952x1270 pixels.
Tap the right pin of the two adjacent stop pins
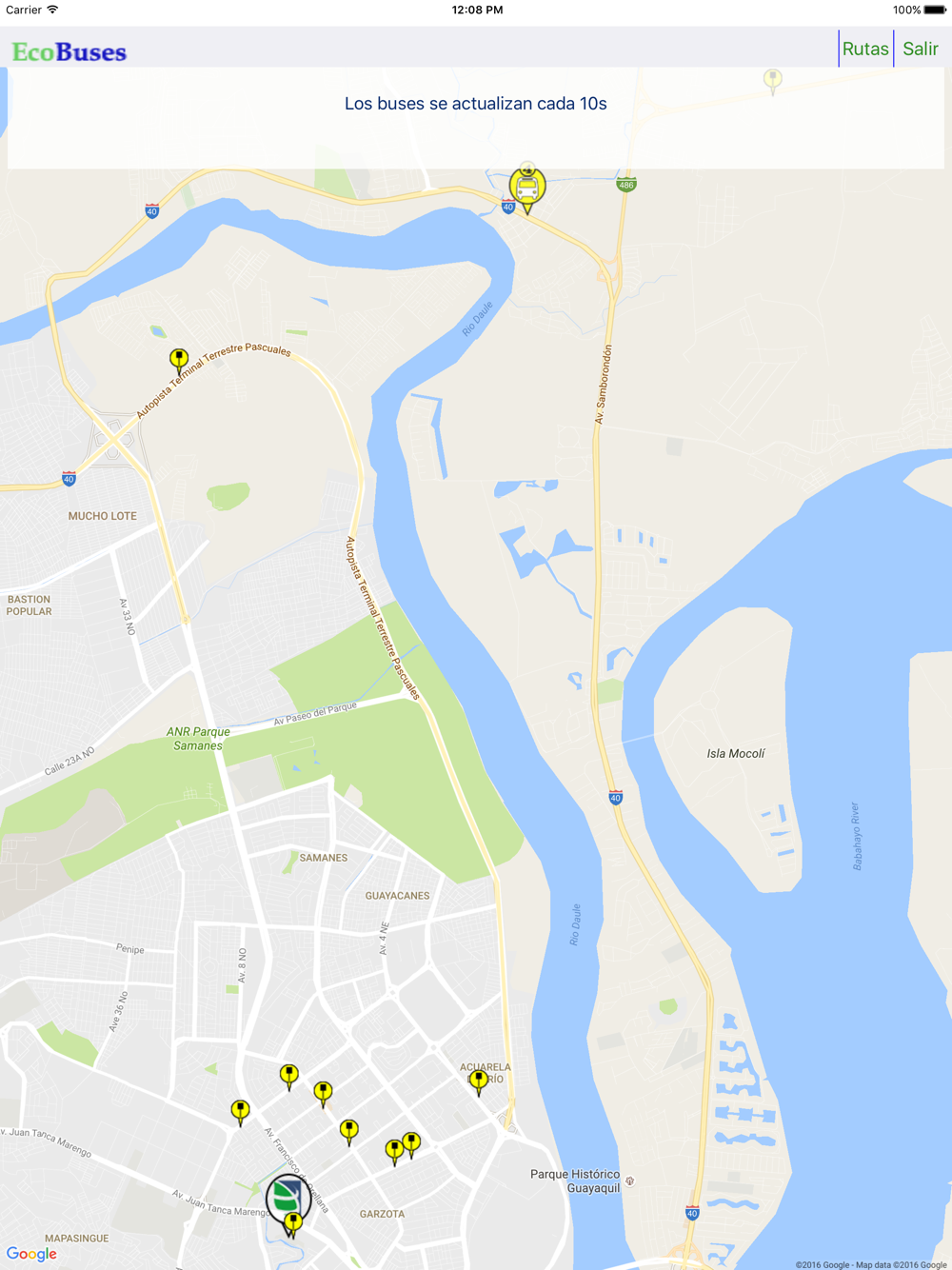(x=411, y=1144)
